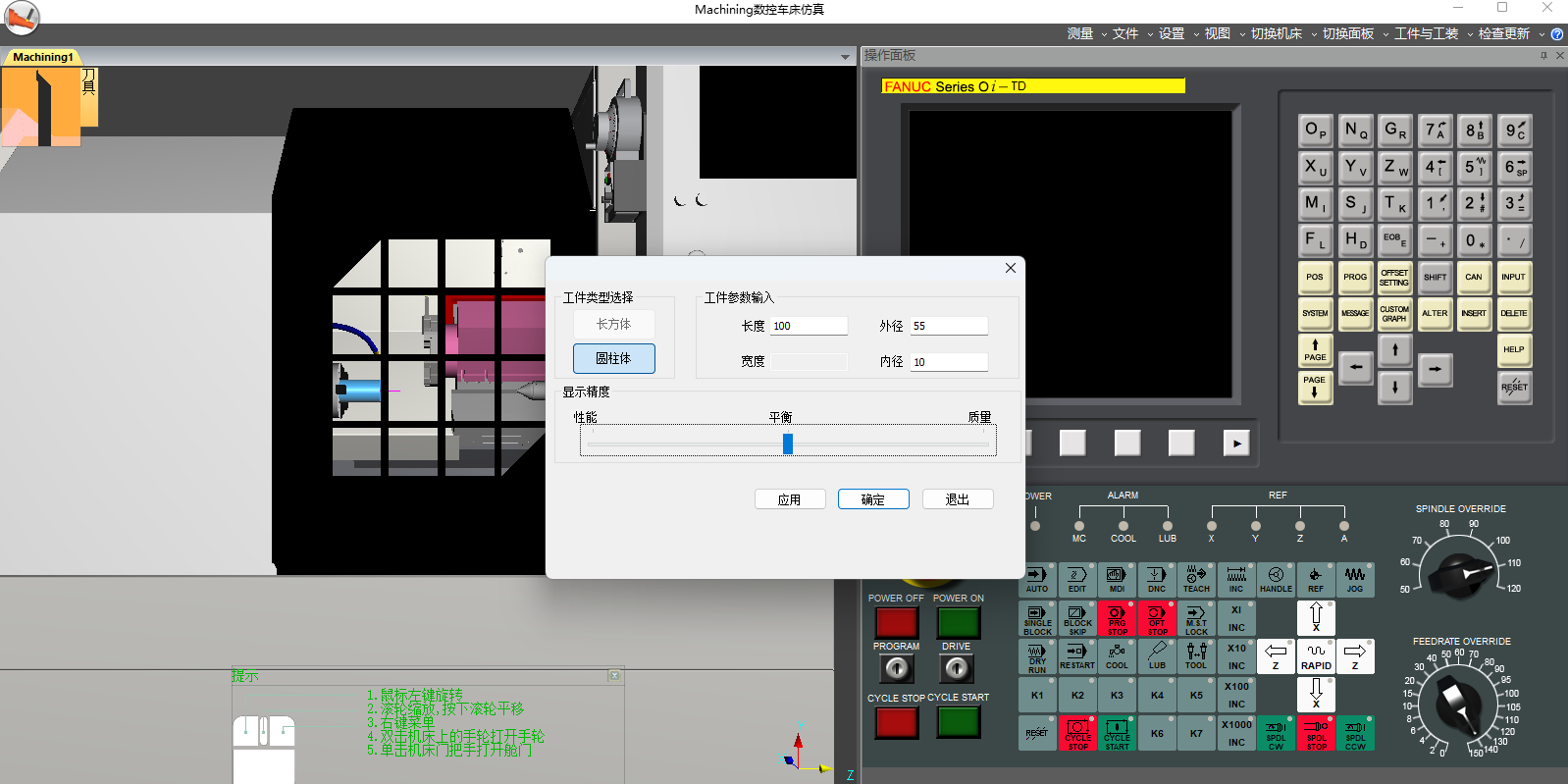The image size is (1568, 784).
Task: Select the Machining1 tab
Action: click(x=43, y=57)
